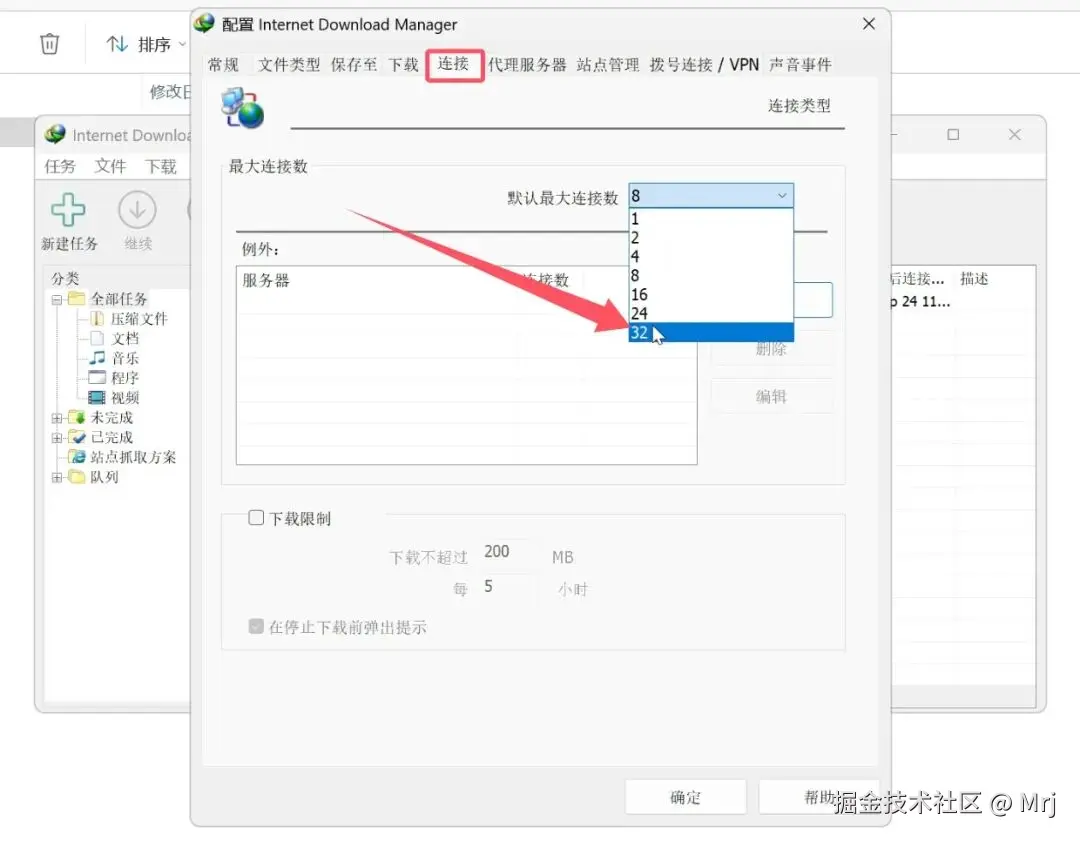The image size is (1080, 841).
Task: Click the trash delete icon in file explorer
Action: pos(50,44)
